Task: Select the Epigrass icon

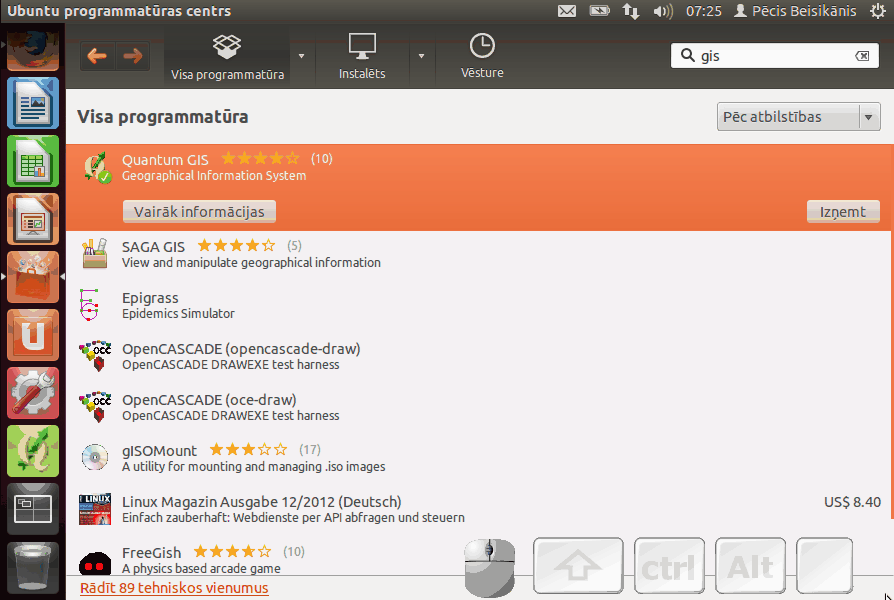Action: [90, 305]
